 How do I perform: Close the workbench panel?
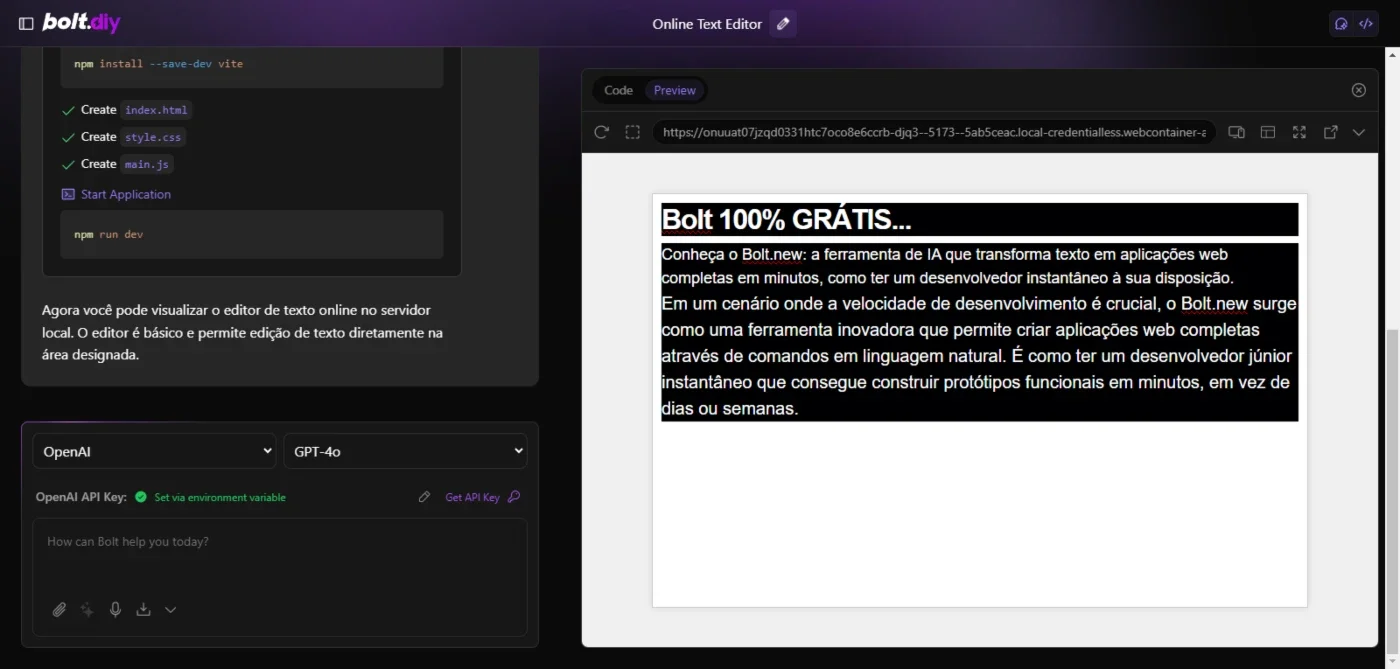(1358, 90)
